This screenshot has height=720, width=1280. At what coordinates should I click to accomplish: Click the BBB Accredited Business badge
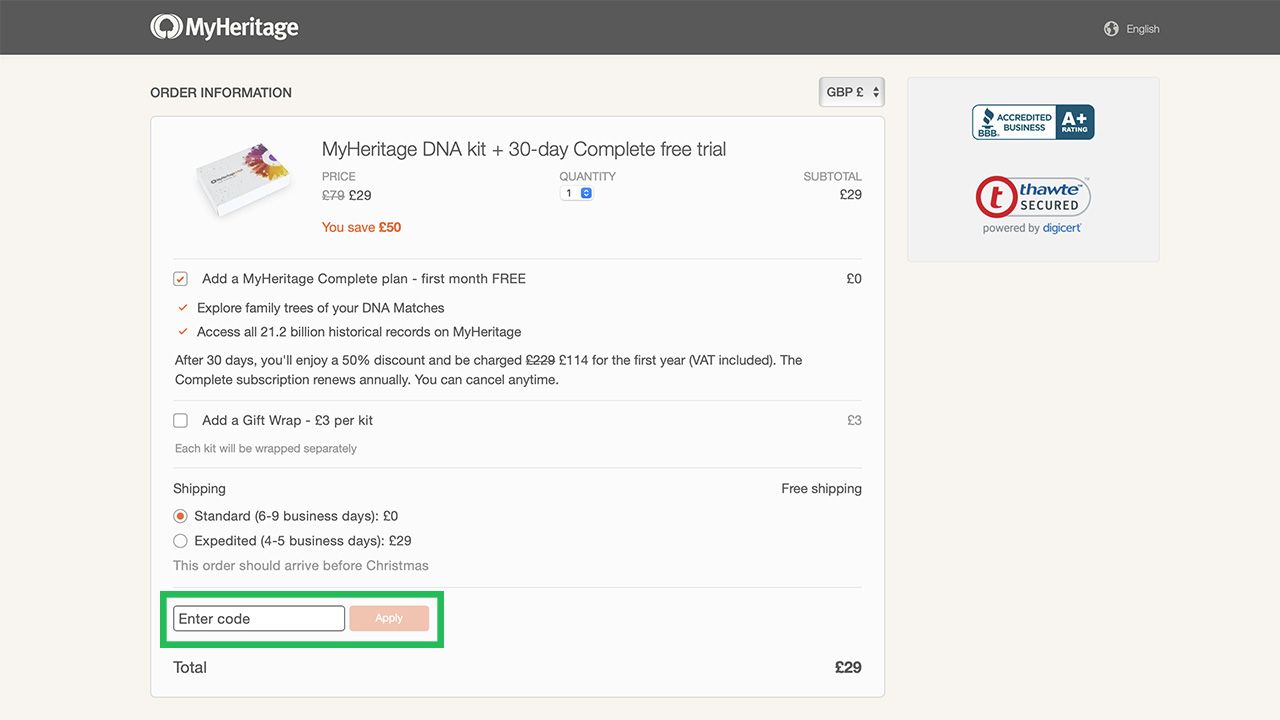click(1033, 122)
